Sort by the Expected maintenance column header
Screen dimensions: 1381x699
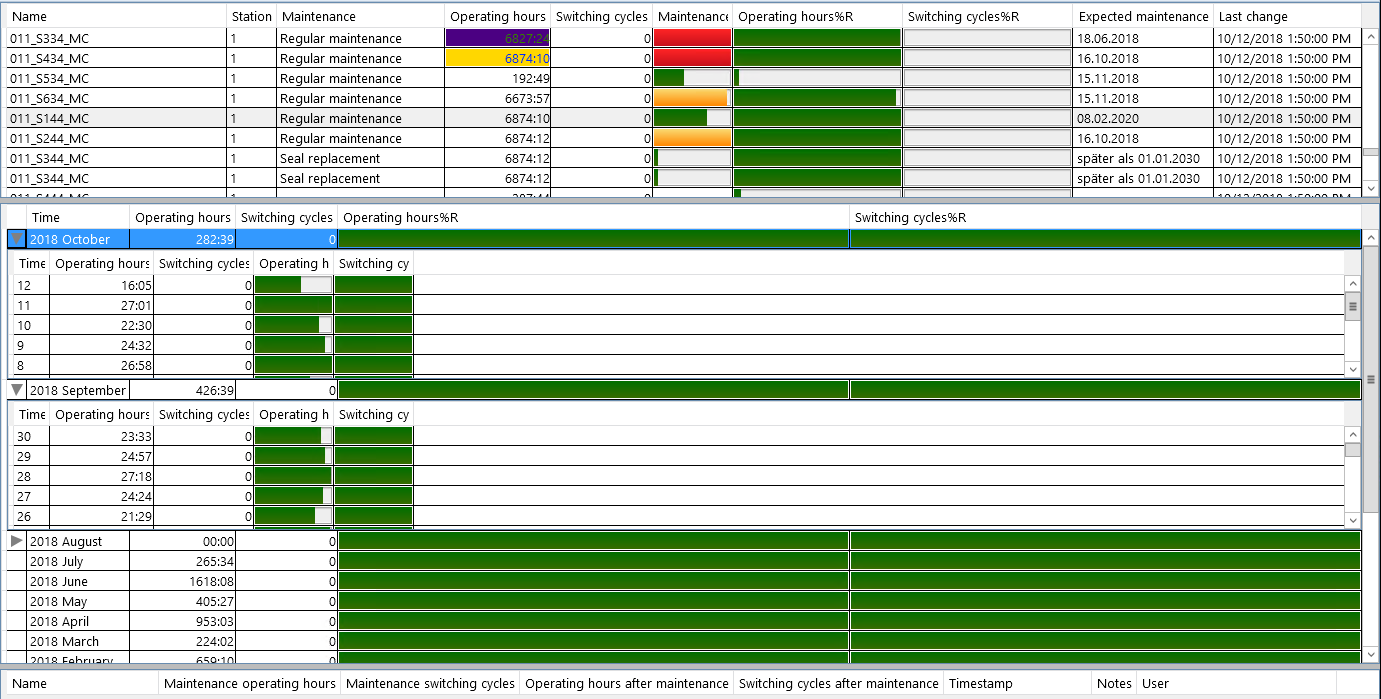coord(1143,16)
